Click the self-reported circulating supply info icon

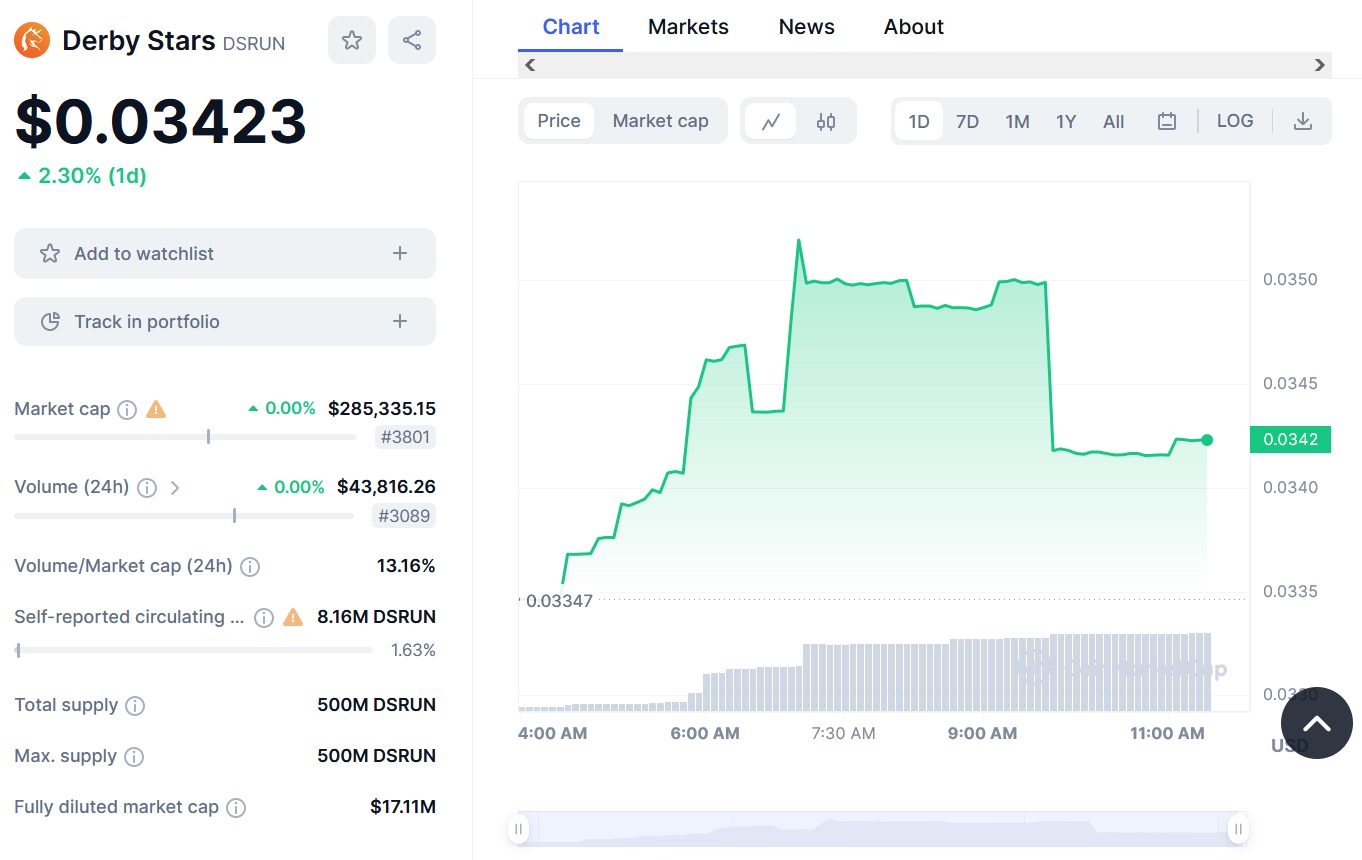[x=264, y=617]
